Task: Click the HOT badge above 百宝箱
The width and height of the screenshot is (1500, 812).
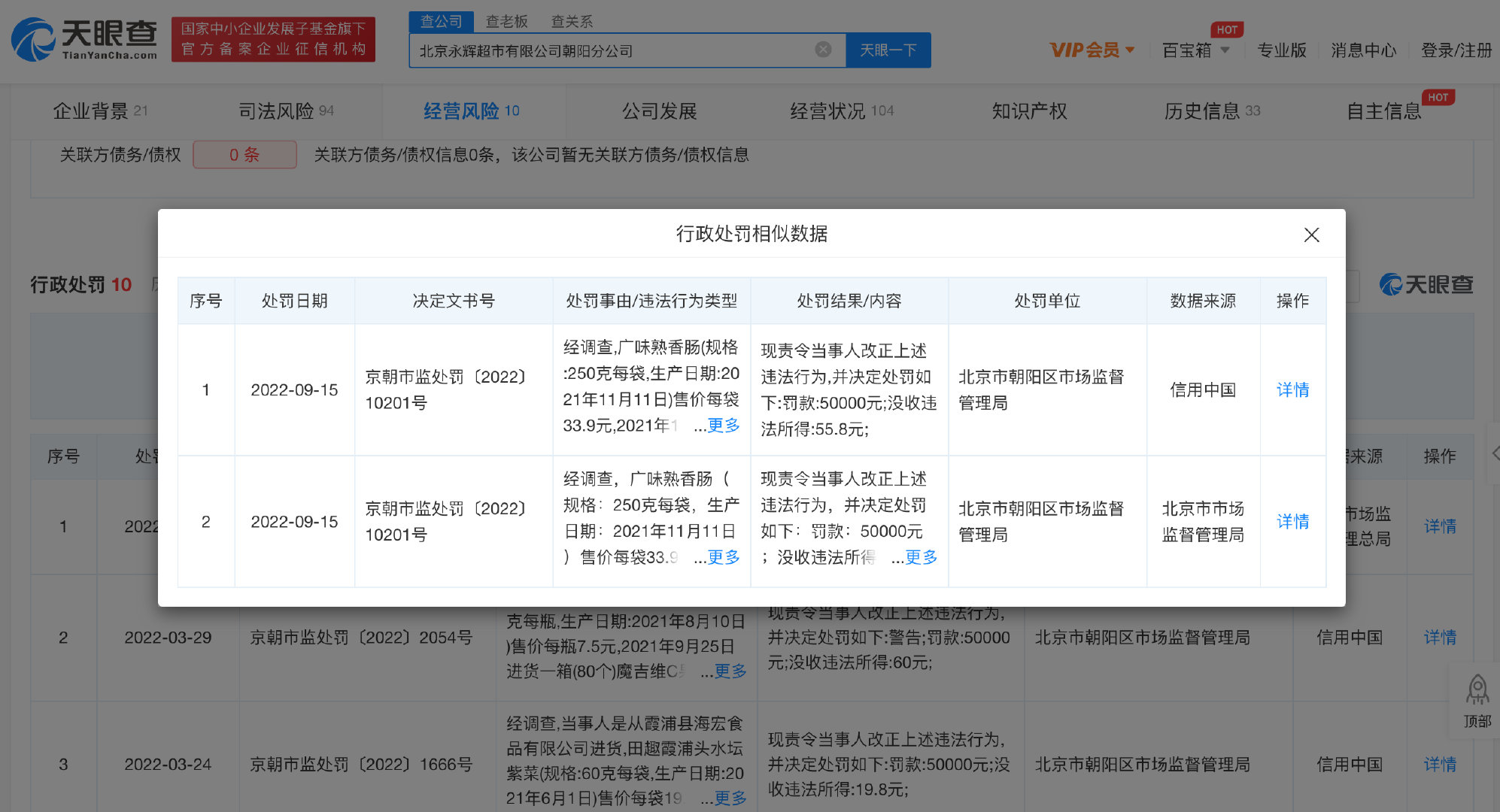Action: tap(1227, 30)
